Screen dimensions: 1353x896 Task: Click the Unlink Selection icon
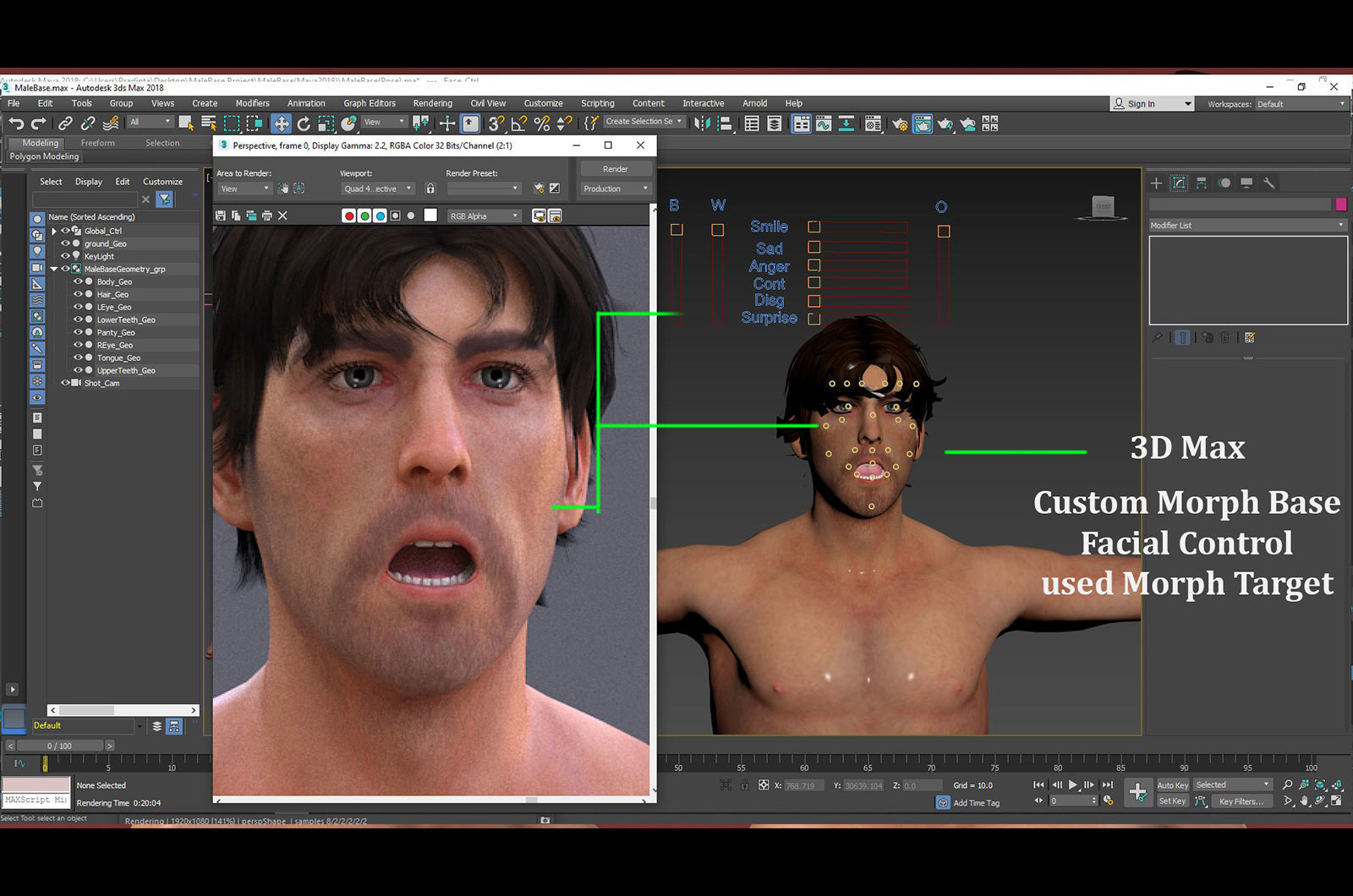pos(87,123)
